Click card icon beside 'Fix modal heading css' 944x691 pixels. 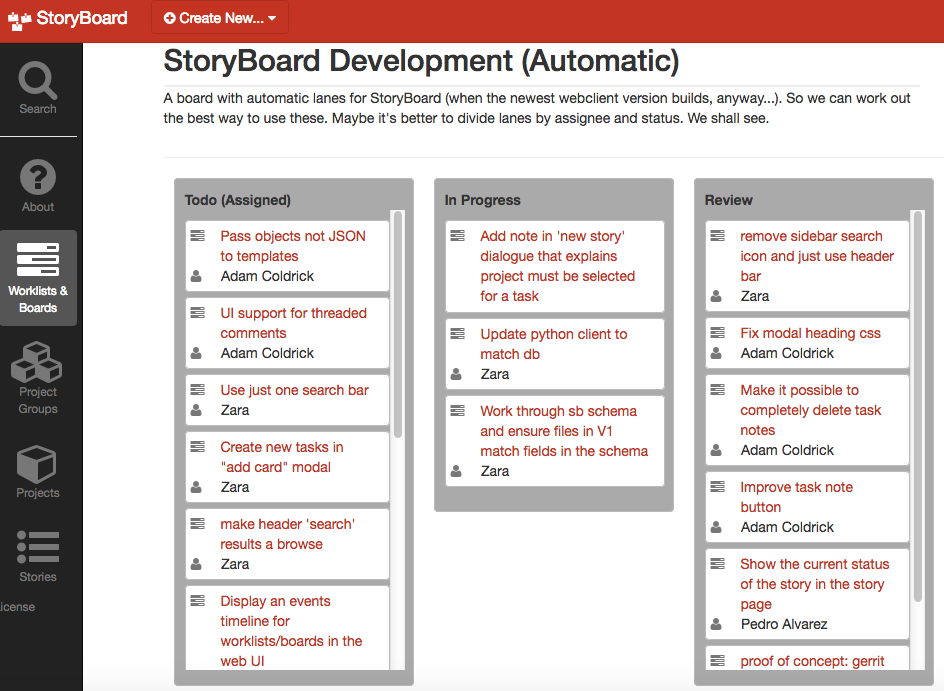pyautogui.click(x=717, y=333)
